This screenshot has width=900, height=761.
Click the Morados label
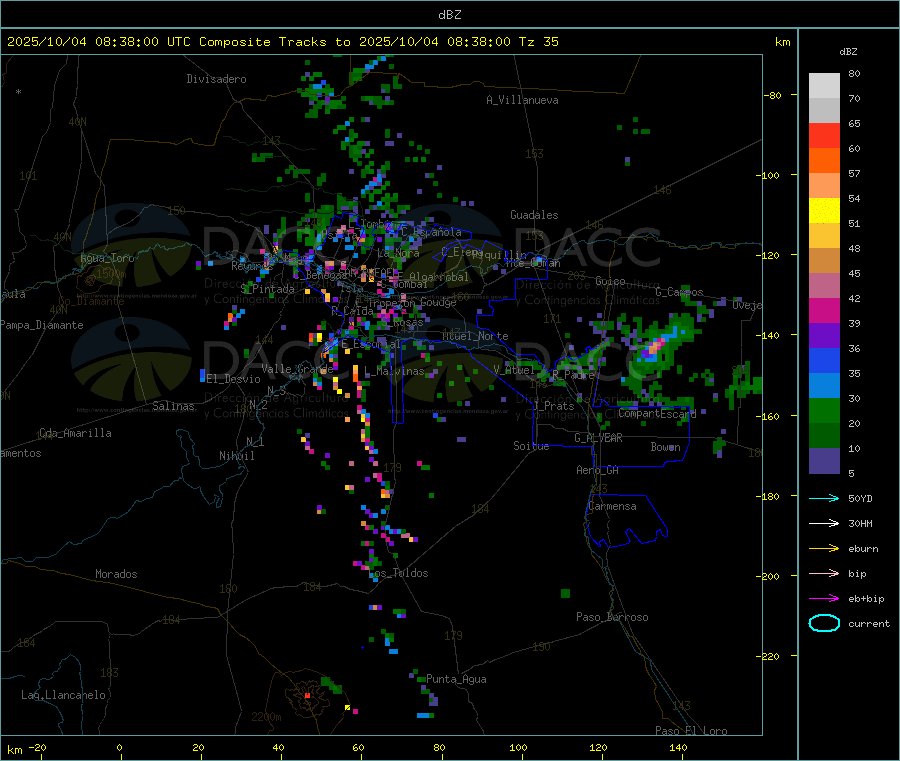[x=116, y=574]
